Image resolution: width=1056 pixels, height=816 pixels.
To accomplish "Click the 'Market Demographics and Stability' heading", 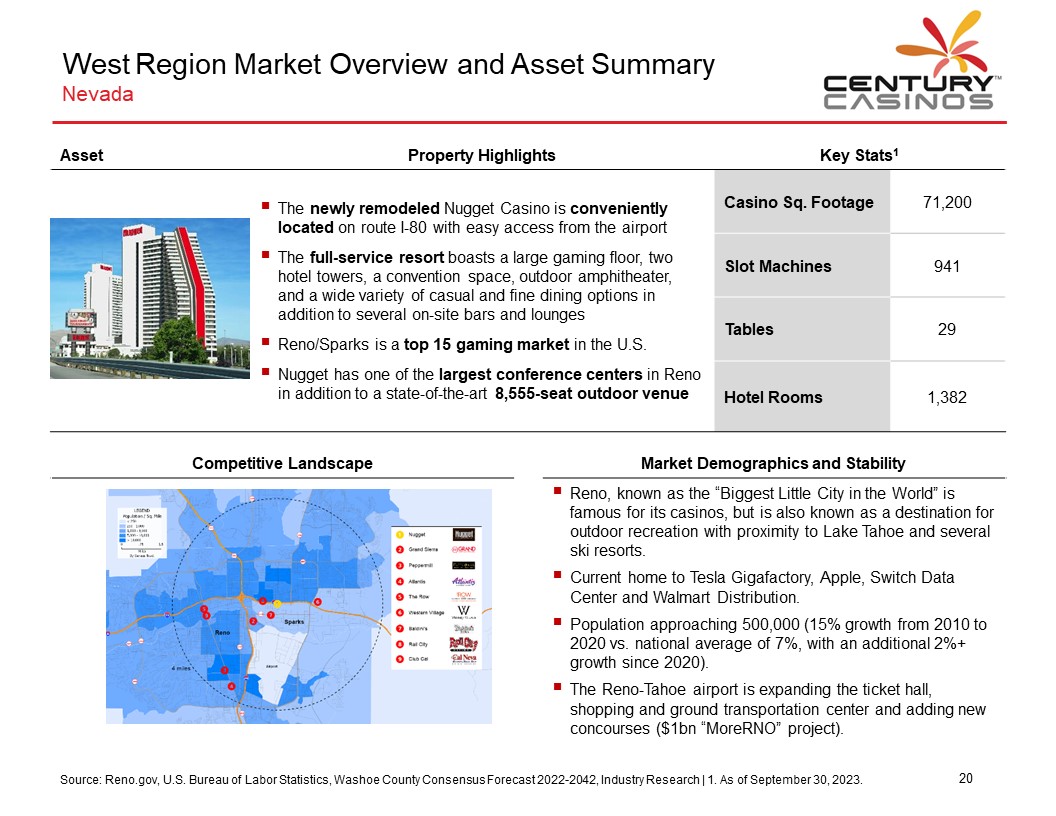I will coord(773,463).
